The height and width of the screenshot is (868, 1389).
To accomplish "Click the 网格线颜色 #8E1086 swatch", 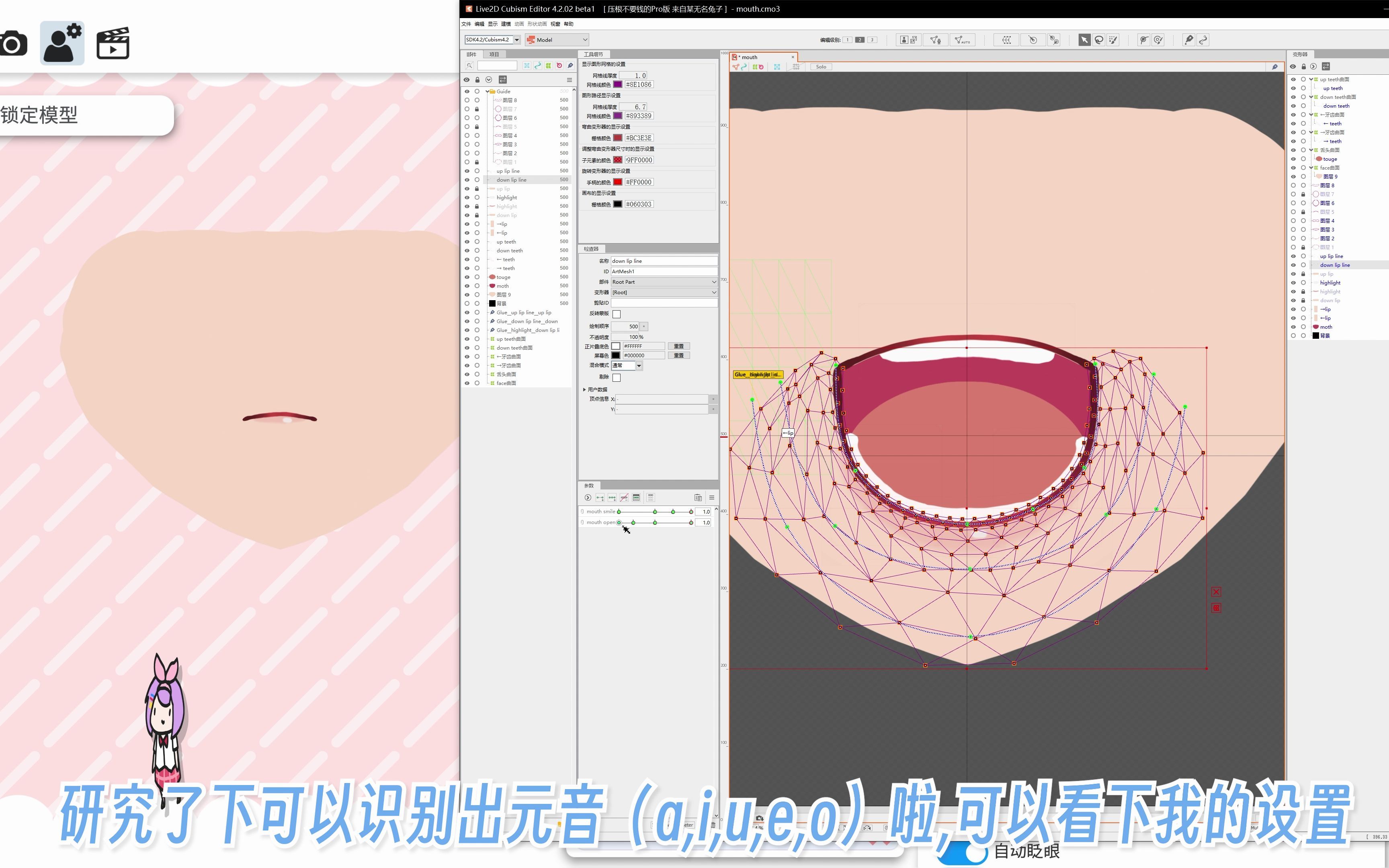I will tap(618, 84).
